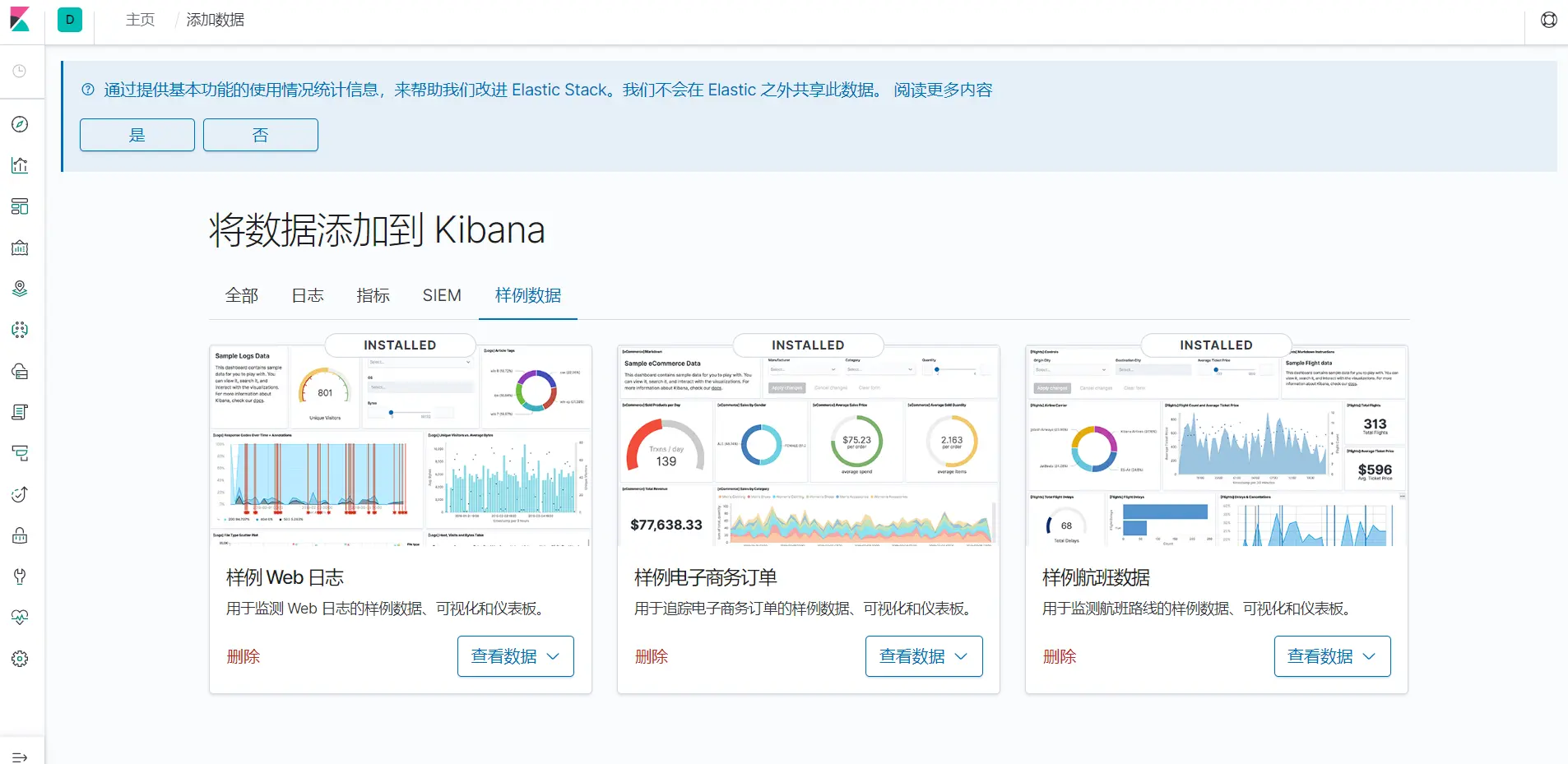
Task: Click the 将数据添加到 Kibana heading
Action: [377, 230]
